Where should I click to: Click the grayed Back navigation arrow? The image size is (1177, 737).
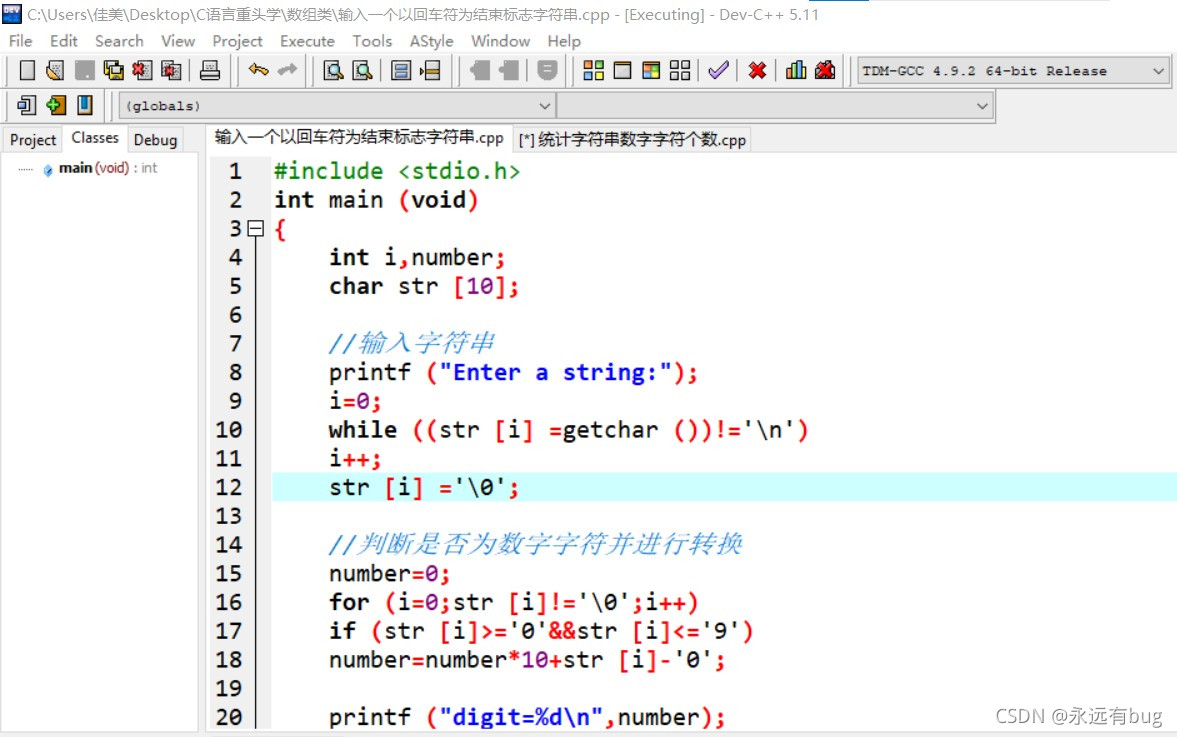[479, 71]
